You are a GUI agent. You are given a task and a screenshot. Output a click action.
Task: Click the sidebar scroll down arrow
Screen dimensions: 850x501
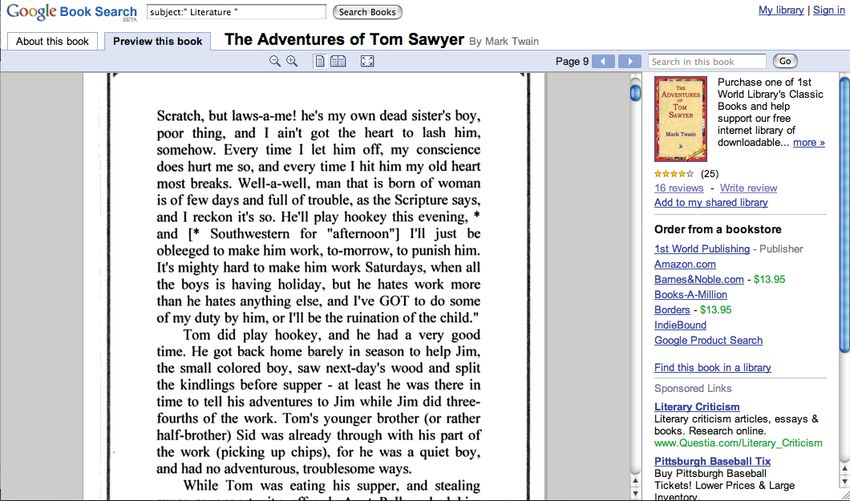845,482
